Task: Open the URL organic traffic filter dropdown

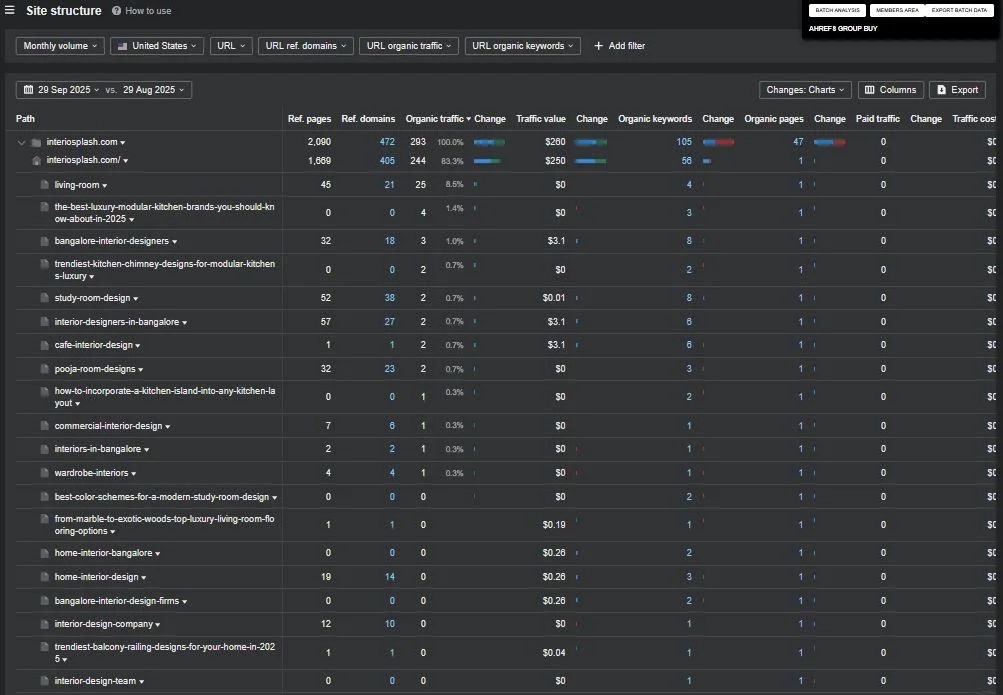Action: click(409, 46)
